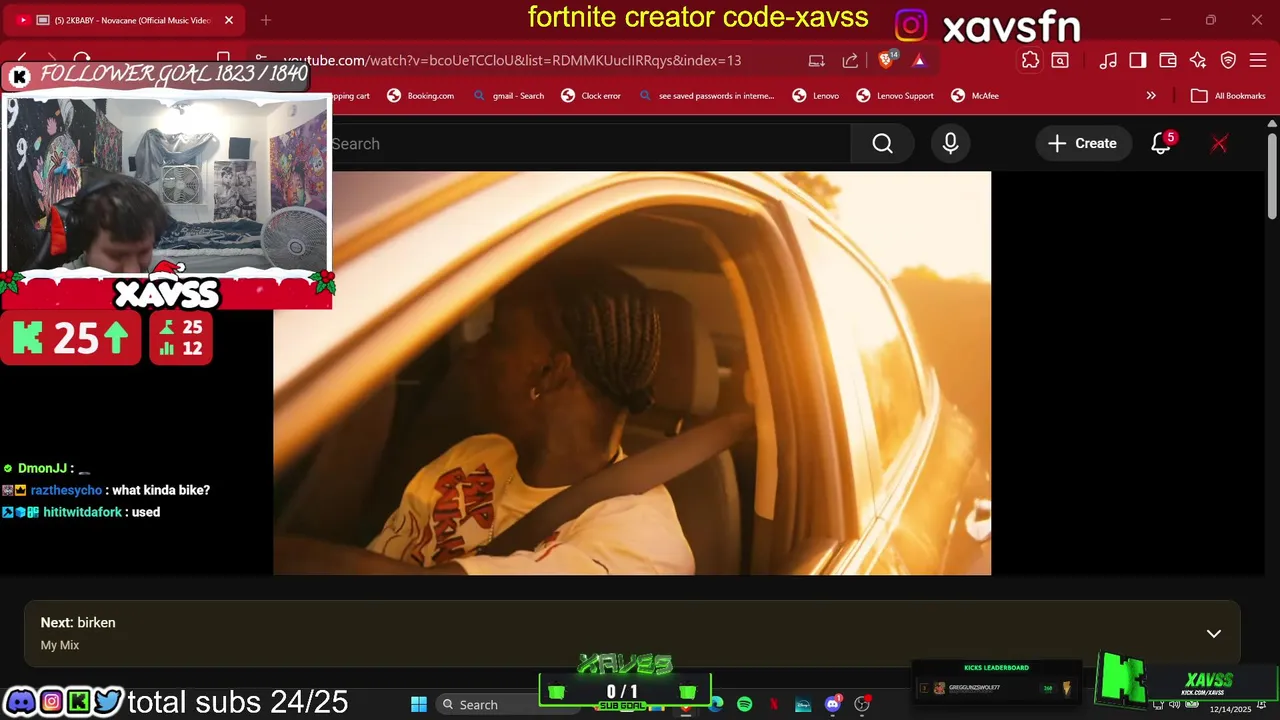
Task: Open Disney+ from the taskbar
Action: click(x=803, y=704)
